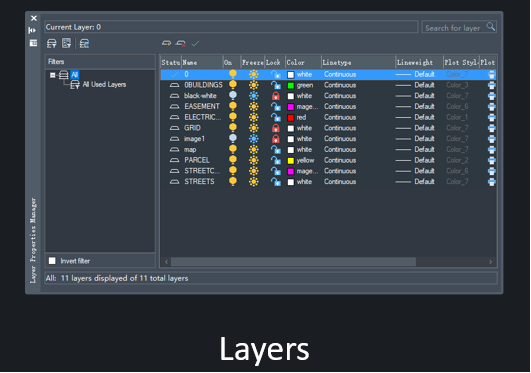This screenshot has width=531, height=373.
Task: Open the Layer States Manager icon
Action: point(84,43)
